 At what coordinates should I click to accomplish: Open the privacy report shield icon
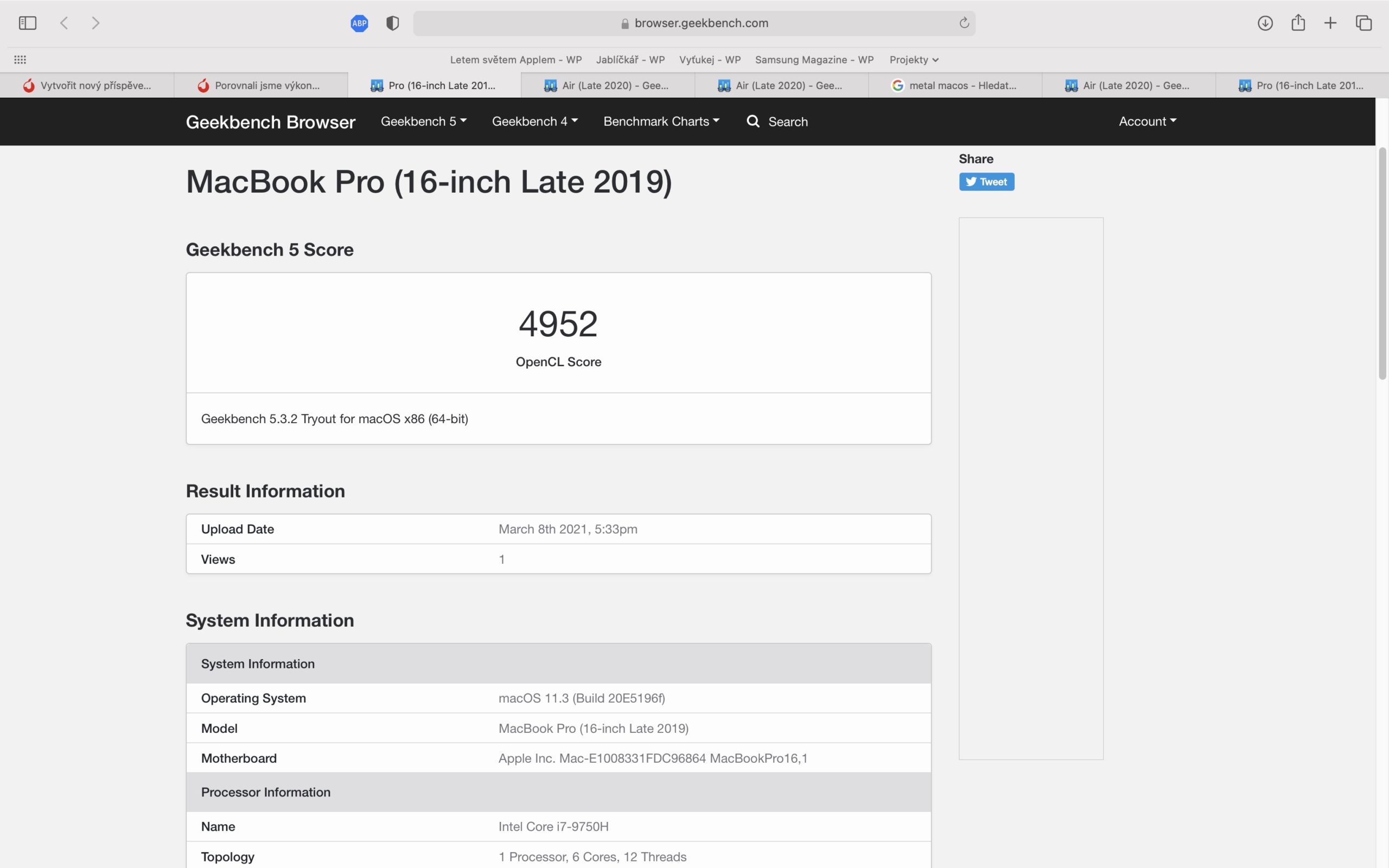click(x=393, y=23)
